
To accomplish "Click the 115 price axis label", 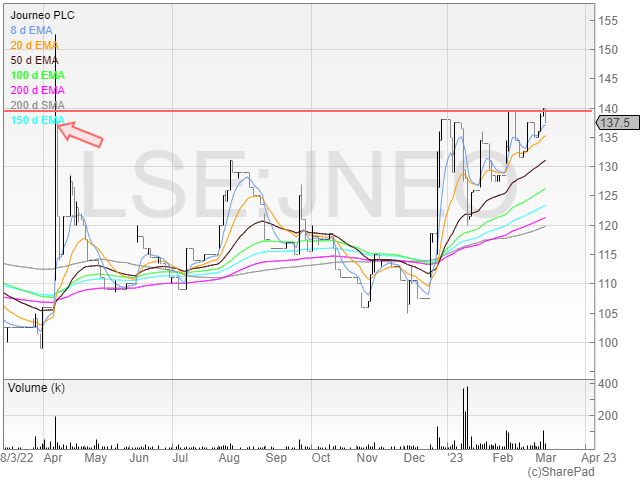I will coord(608,255).
